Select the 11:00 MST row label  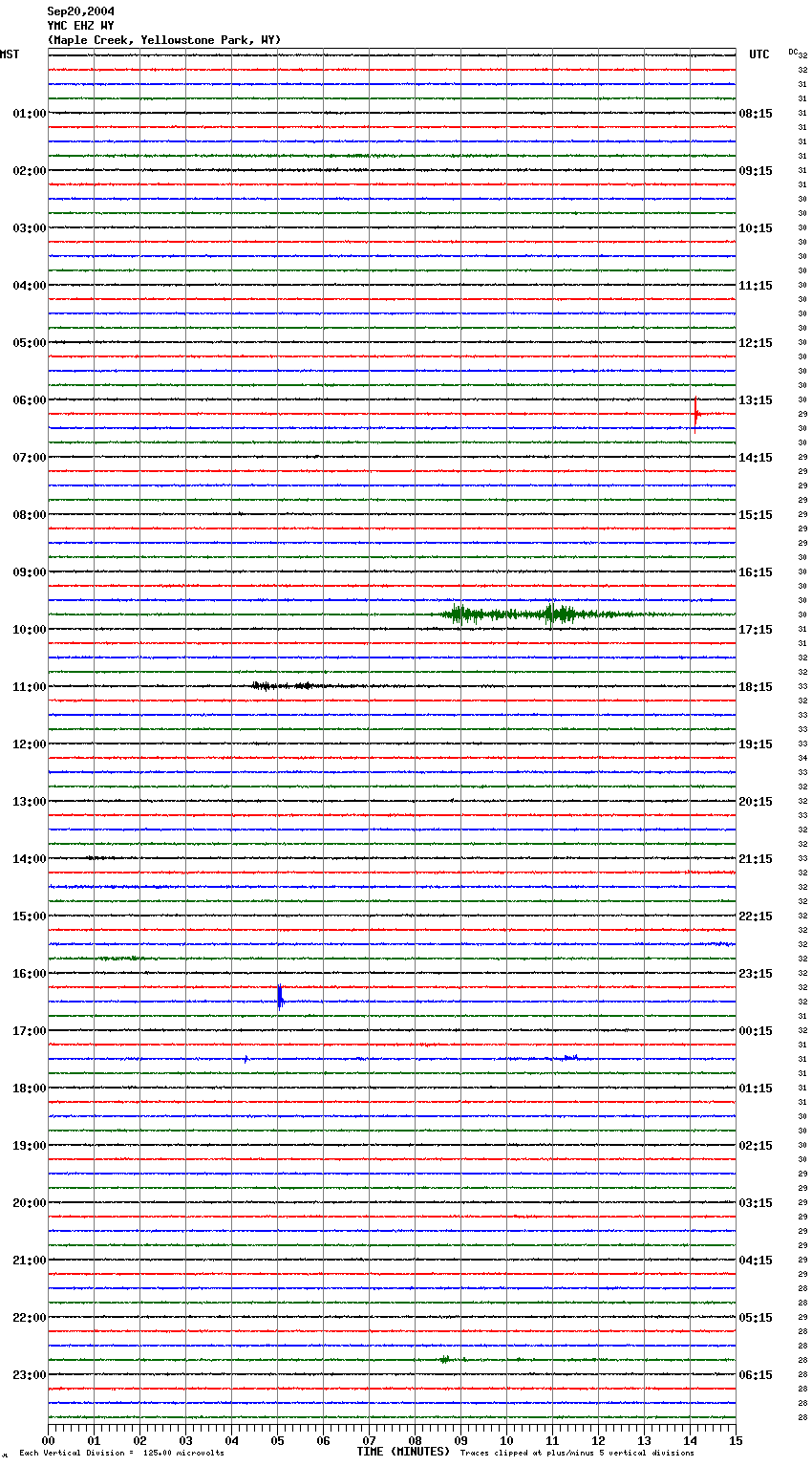coord(29,687)
